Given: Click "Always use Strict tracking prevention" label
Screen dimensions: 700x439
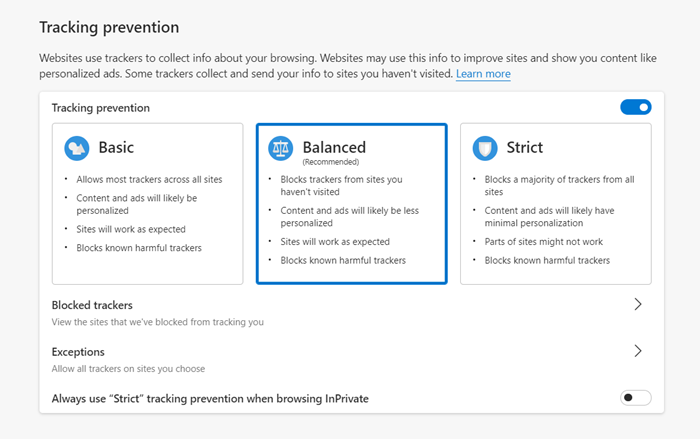Looking at the screenshot, I should (210, 398).
